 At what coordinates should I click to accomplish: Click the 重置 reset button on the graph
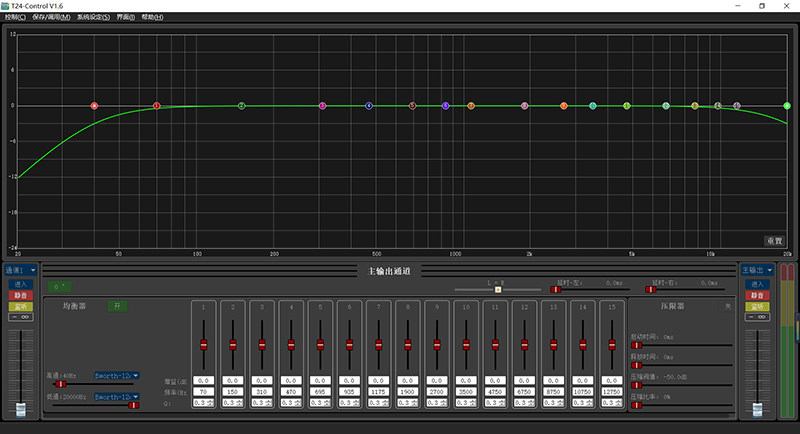[x=774, y=241]
